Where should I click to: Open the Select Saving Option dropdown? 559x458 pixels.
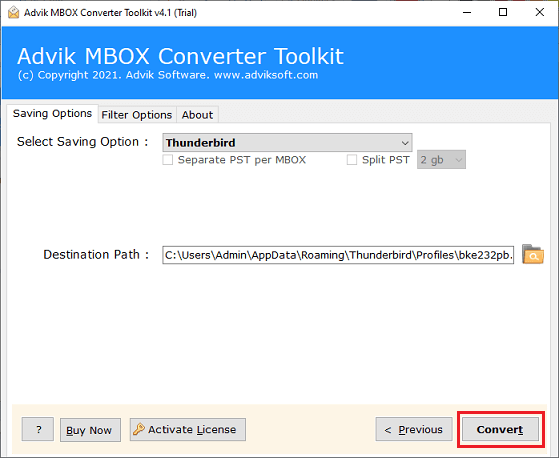(287, 143)
